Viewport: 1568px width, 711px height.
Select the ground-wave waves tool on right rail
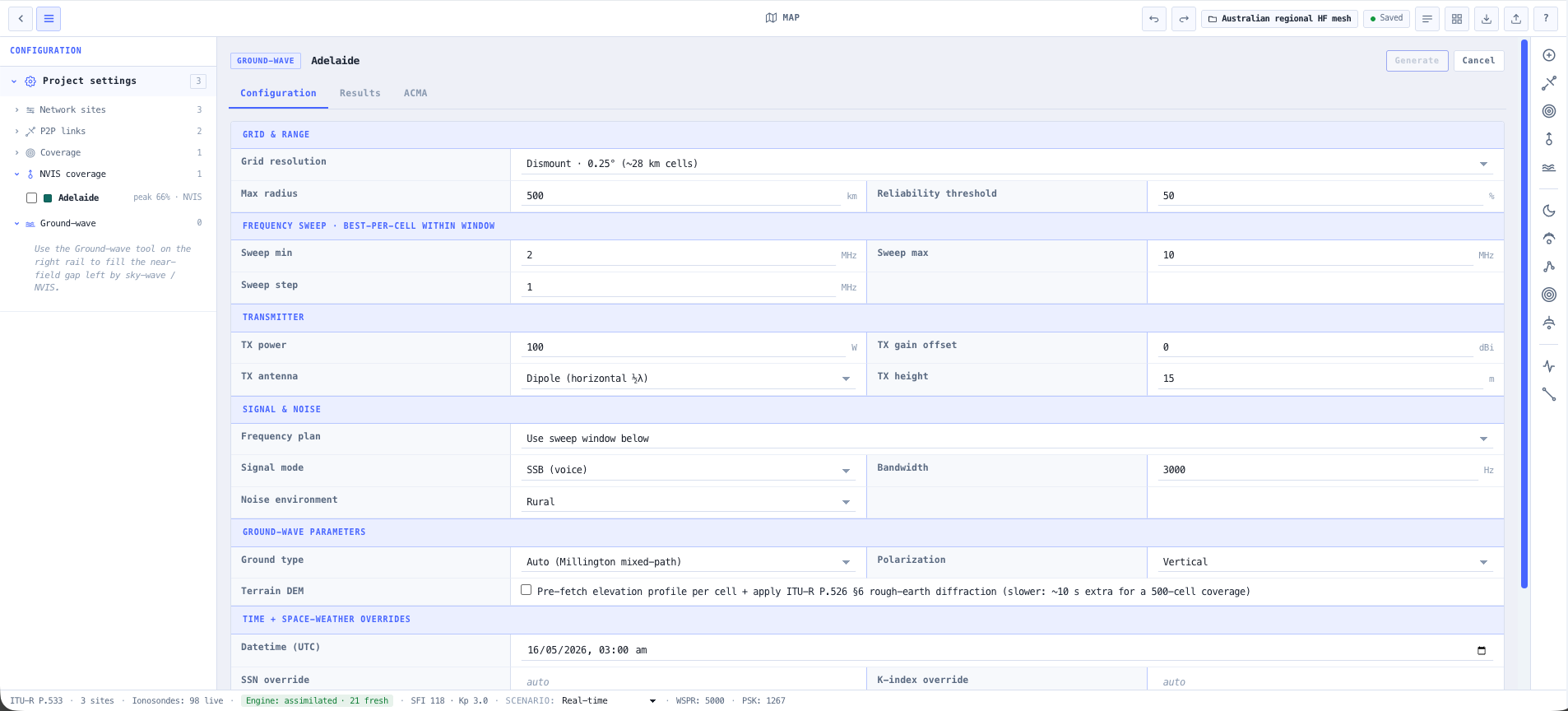pyautogui.click(x=1549, y=167)
